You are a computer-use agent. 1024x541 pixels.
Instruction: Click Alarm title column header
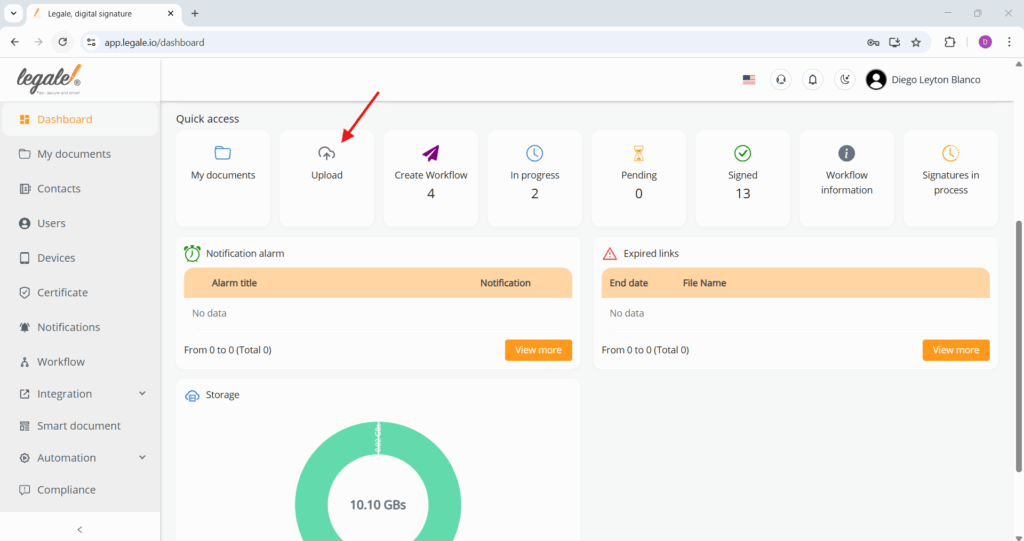pos(234,283)
